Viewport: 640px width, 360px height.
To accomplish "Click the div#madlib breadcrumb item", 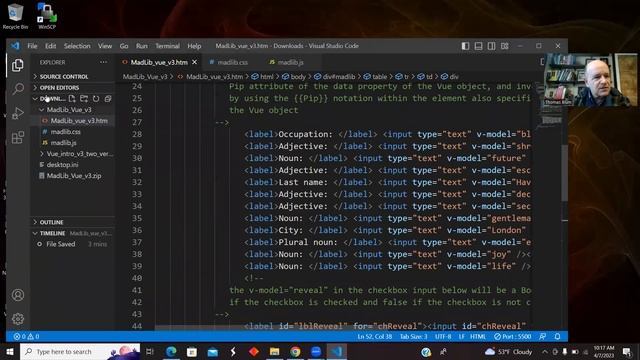I will [335, 76].
